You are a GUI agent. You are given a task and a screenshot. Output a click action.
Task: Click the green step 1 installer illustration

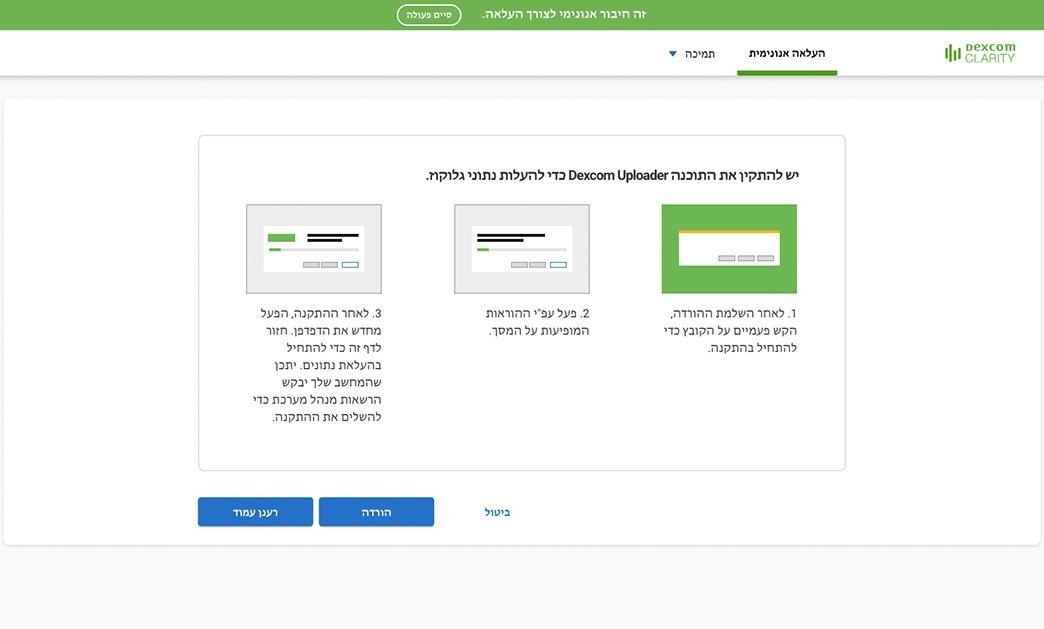729,249
